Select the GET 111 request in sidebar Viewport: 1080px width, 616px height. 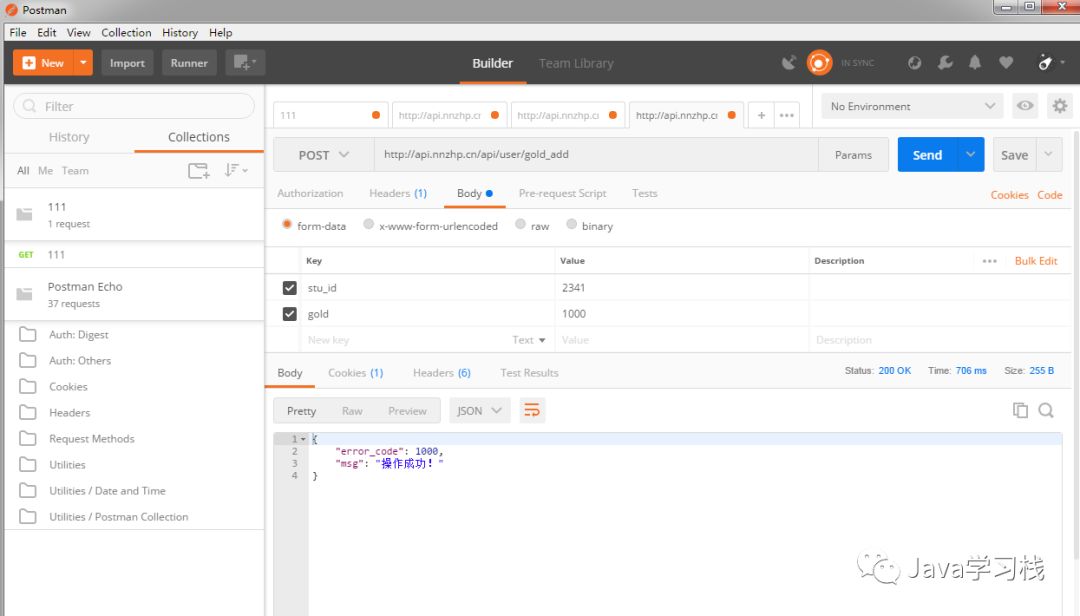click(134, 255)
